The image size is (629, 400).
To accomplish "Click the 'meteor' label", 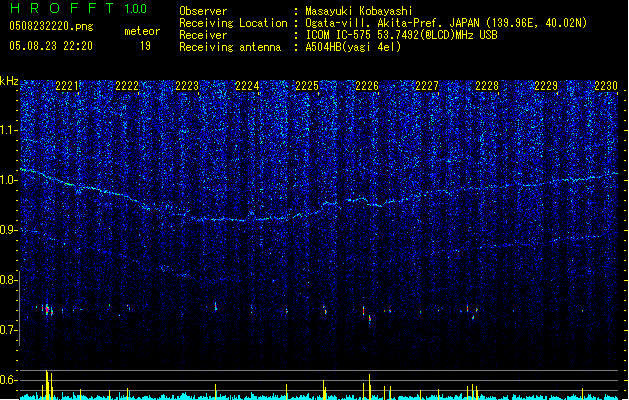I will (x=142, y=31).
